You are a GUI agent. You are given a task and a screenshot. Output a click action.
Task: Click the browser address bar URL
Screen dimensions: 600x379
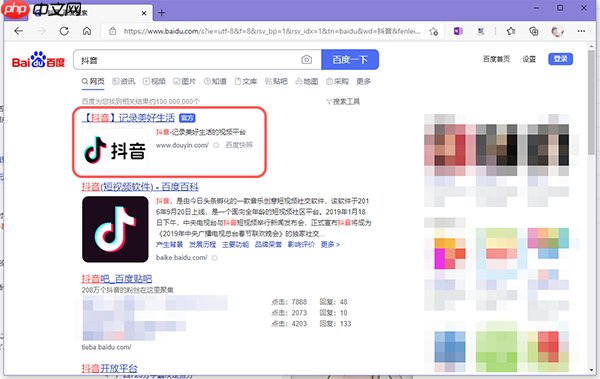pos(272,31)
